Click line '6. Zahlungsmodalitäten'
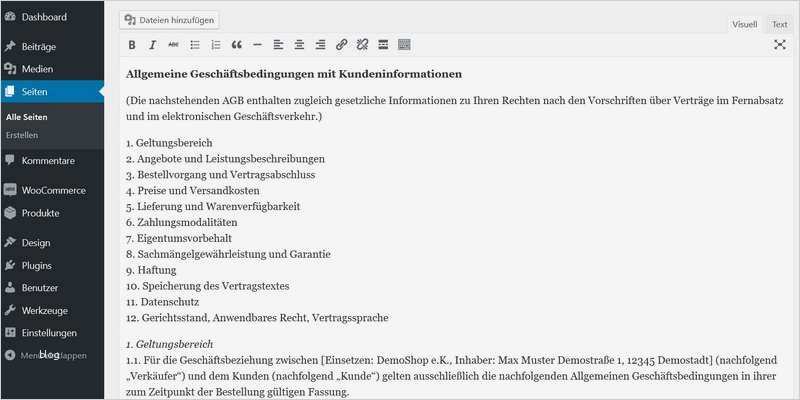The width and height of the screenshot is (800, 400). (182, 222)
